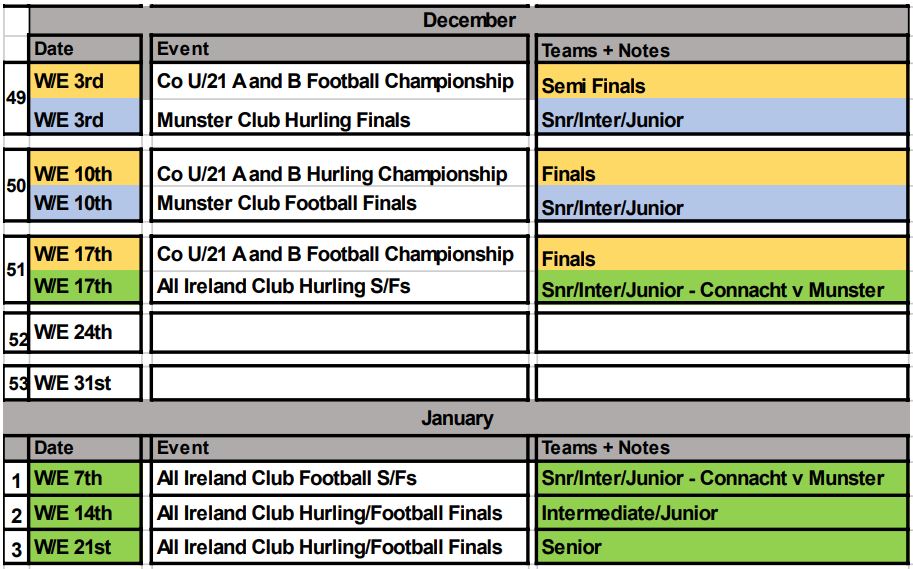Screen dimensions: 913x569
Task: Select the Senior notes cell
Action: tap(721, 547)
